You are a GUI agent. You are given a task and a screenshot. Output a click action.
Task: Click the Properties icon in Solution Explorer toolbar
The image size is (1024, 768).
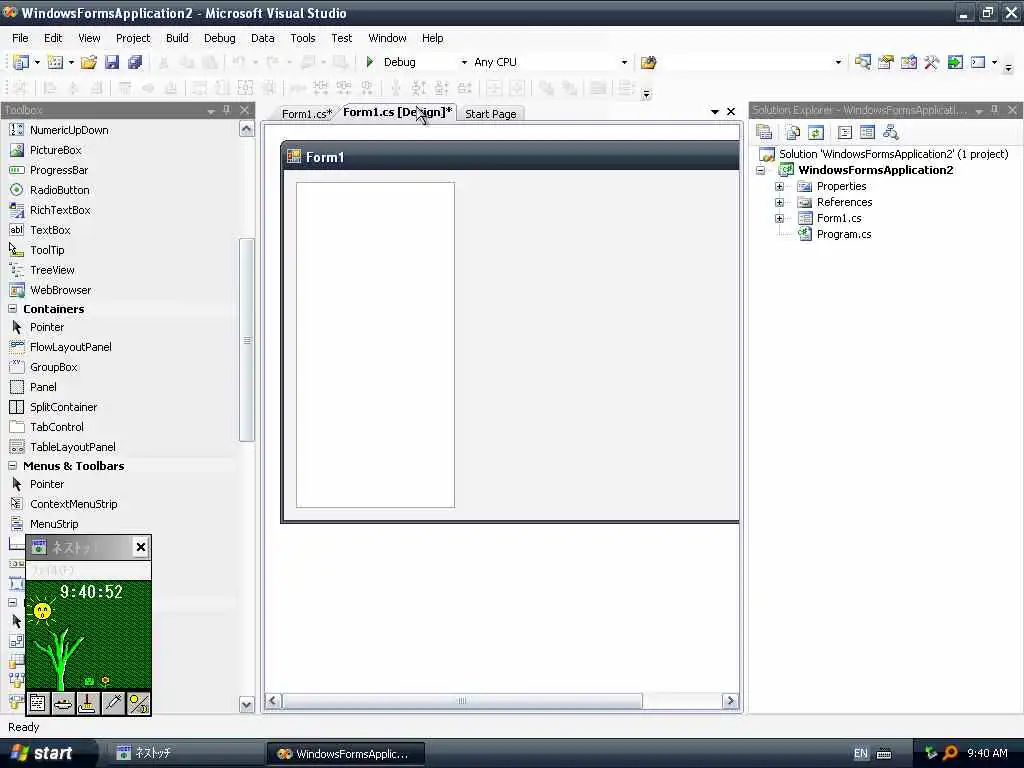pos(764,133)
